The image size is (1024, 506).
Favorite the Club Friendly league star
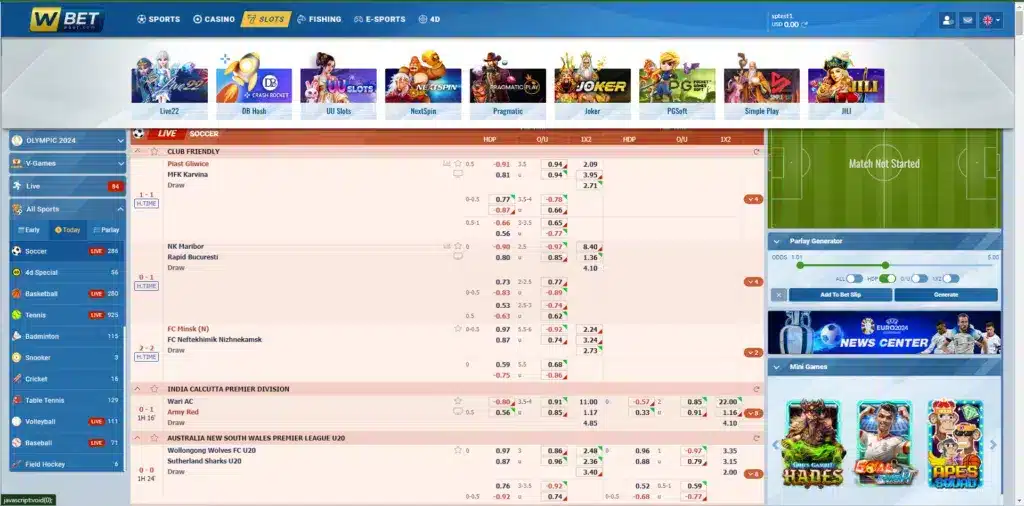pyautogui.click(x=154, y=151)
